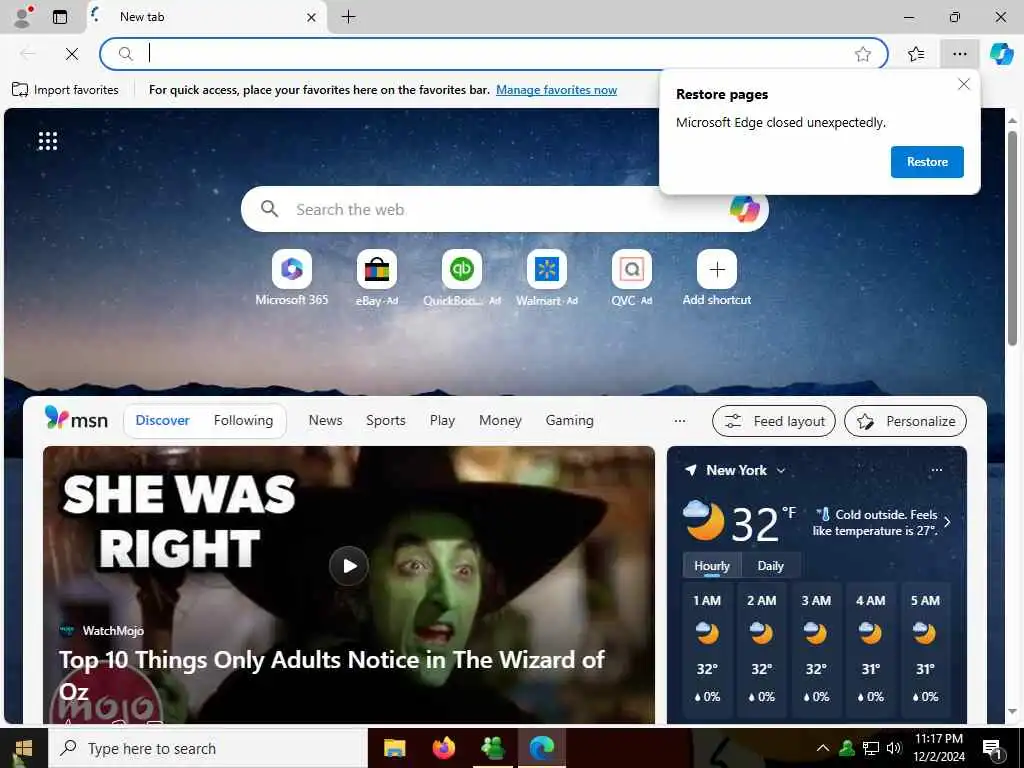Open weather card options (three dots)

[x=936, y=470]
